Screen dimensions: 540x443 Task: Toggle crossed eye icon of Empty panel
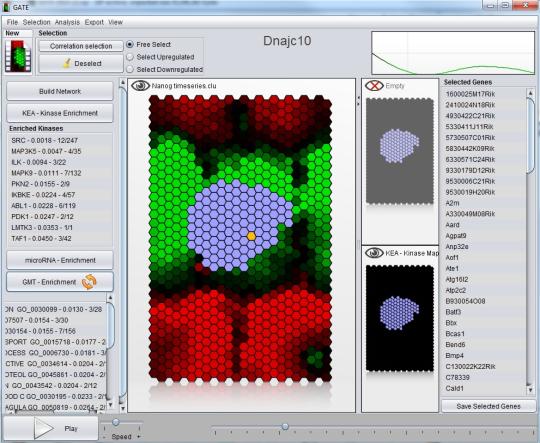[x=374, y=85]
